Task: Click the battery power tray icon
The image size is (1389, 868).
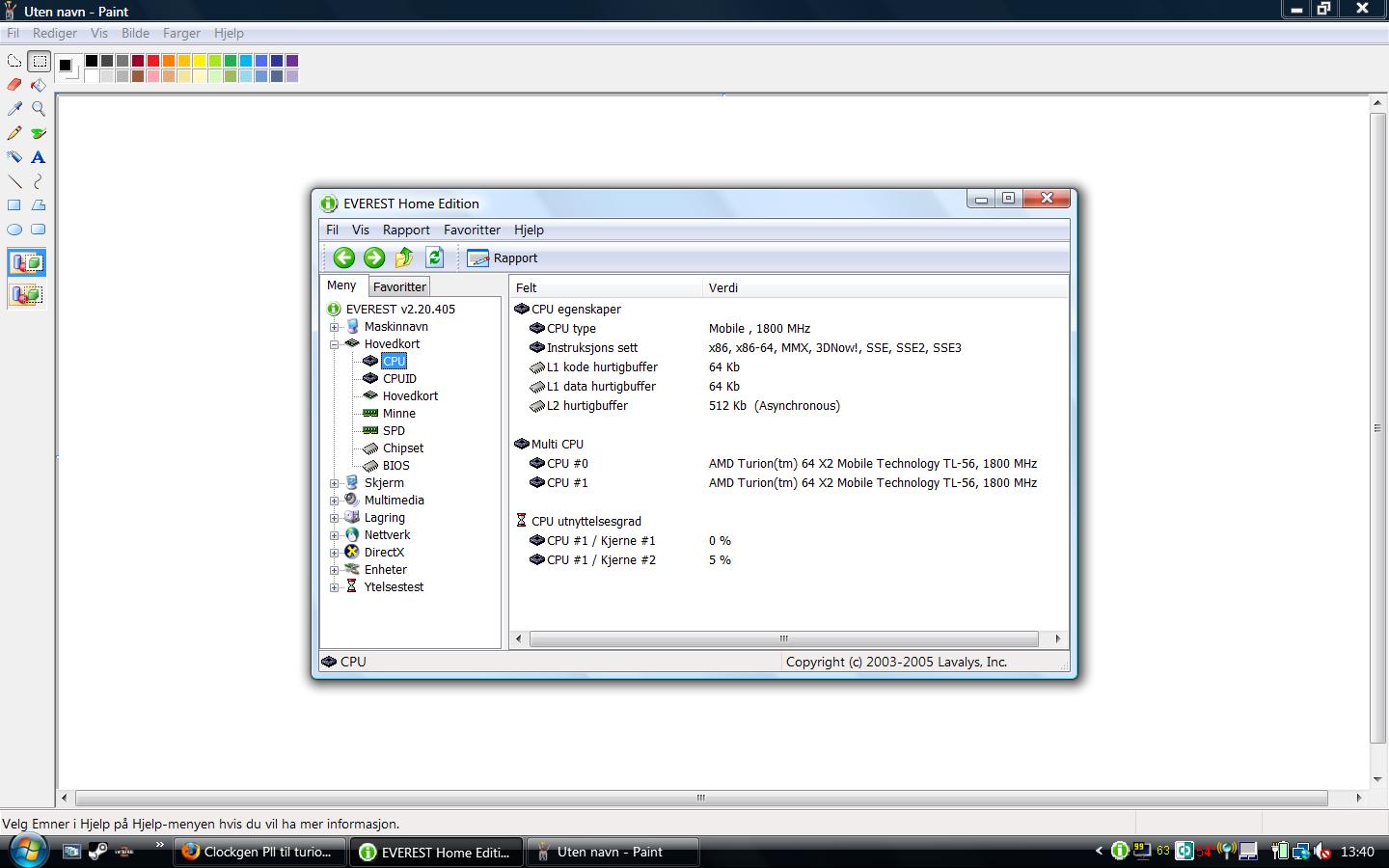Action: pos(1280,851)
